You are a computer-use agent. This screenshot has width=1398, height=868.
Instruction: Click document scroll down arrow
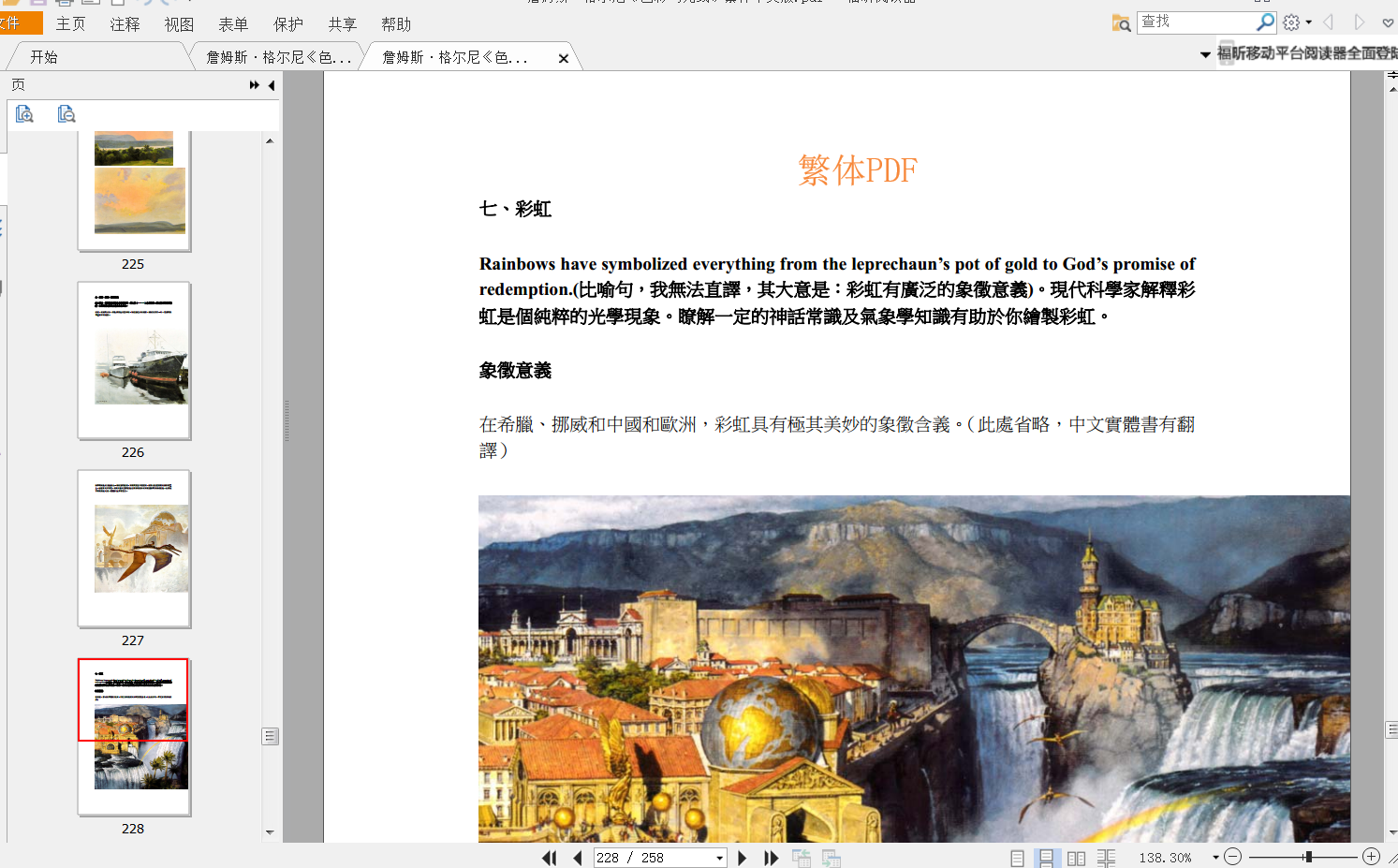pyautogui.click(x=1392, y=832)
